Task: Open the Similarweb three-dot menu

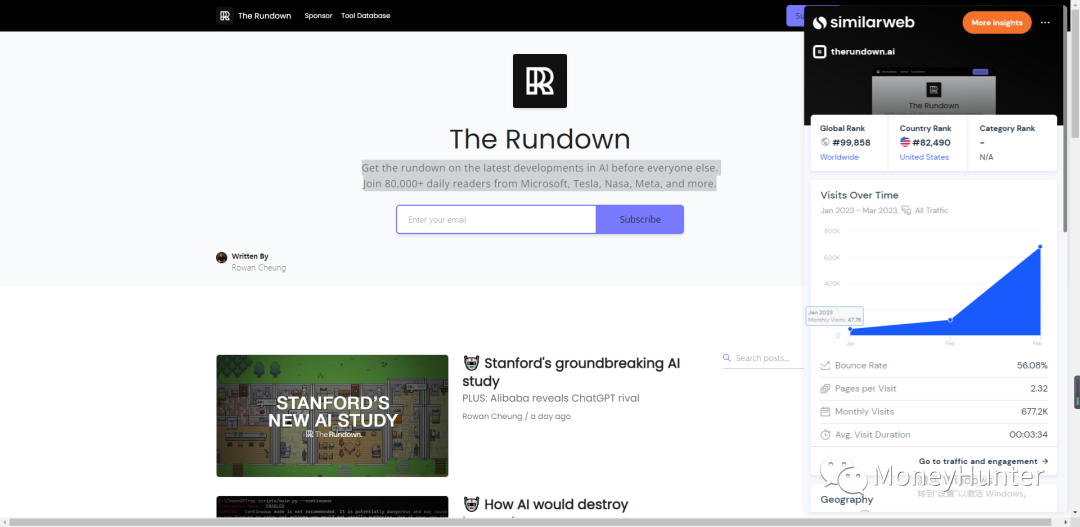Action: [x=1046, y=23]
